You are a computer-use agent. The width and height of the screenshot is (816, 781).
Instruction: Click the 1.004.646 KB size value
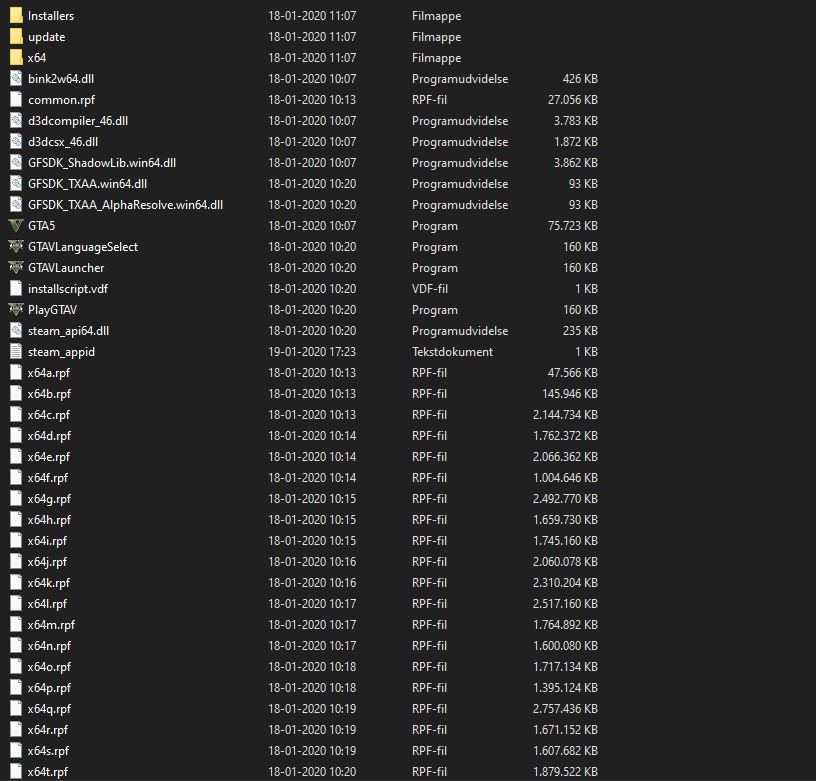(565, 478)
